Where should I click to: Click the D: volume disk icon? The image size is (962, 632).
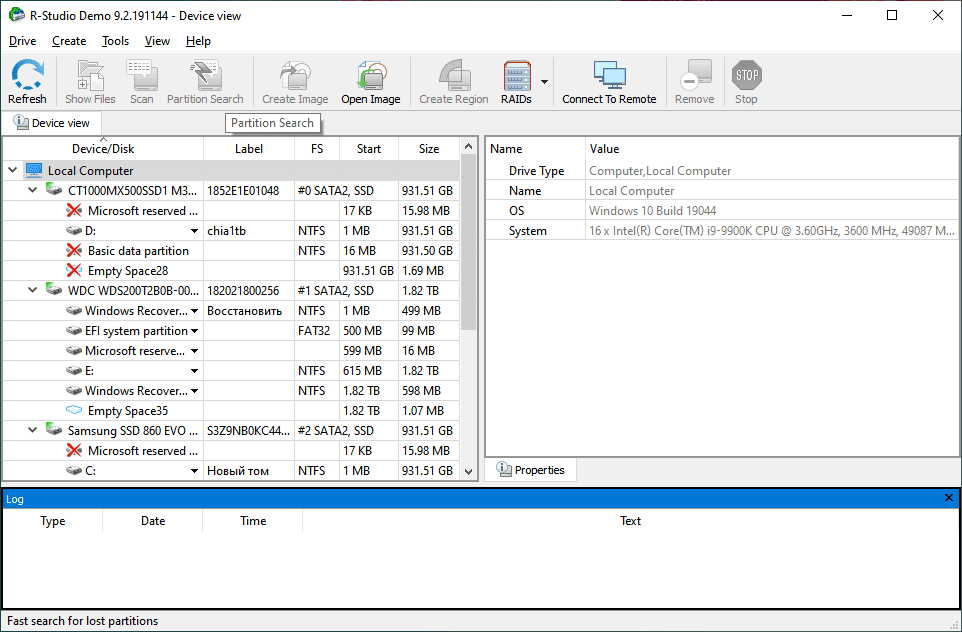pyautogui.click(x=74, y=231)
